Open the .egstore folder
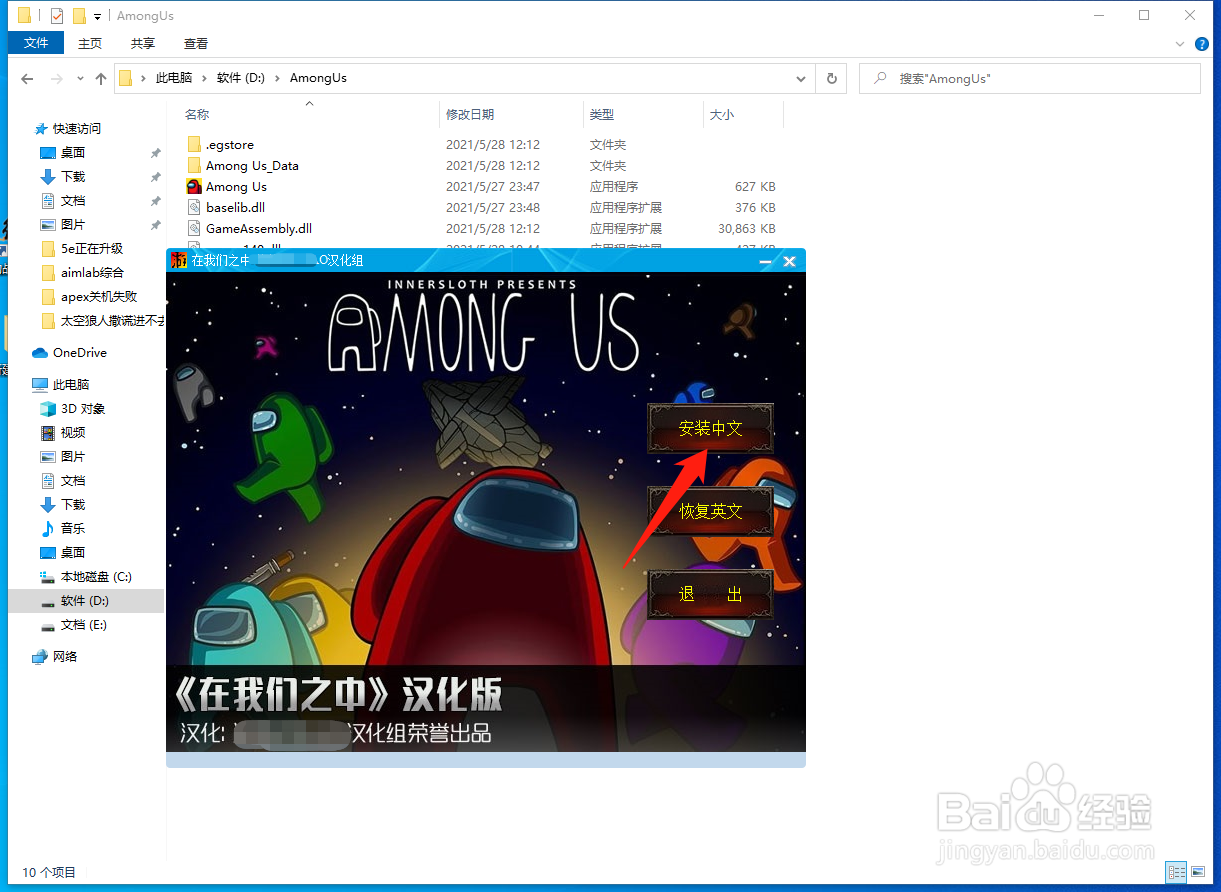The width and height of the screenshot is (1221, 892). 228,144
